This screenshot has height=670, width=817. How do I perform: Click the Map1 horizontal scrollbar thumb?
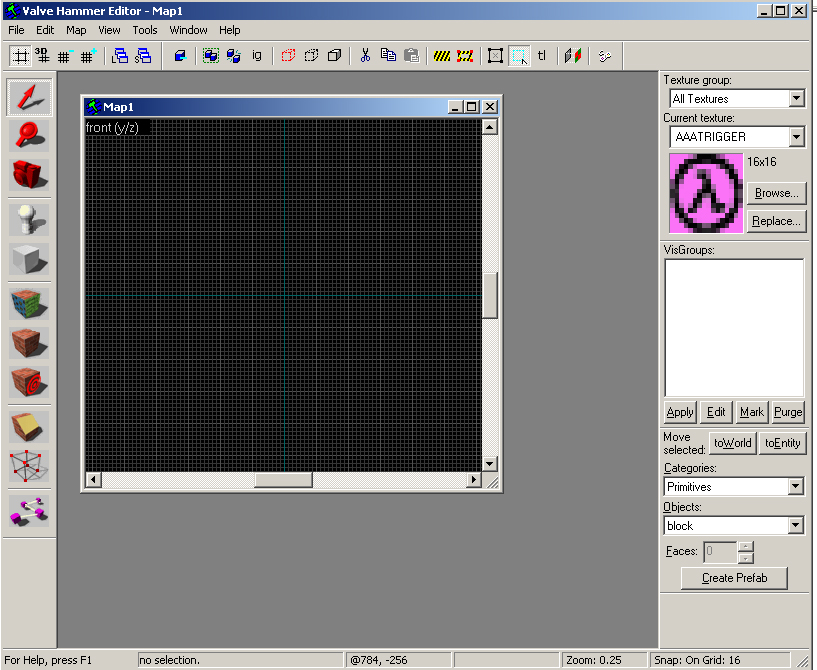(x=283, y=479)
